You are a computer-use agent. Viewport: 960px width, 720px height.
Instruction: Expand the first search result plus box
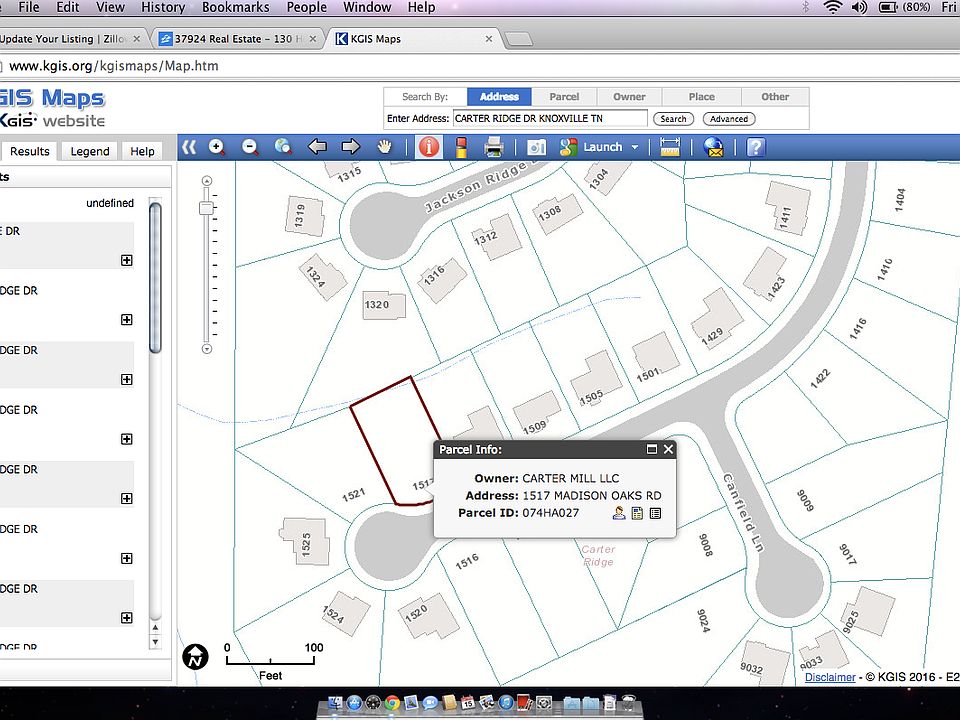127,260
